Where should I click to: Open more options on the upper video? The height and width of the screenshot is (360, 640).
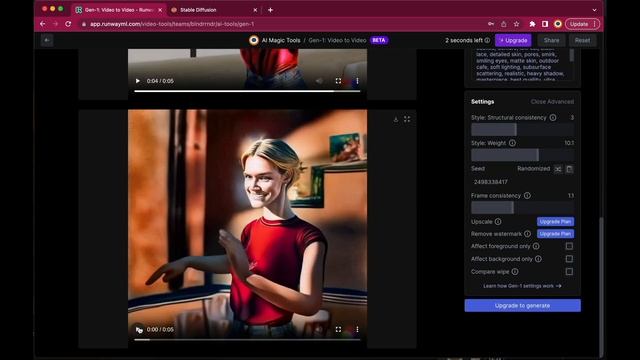(357, 81)
